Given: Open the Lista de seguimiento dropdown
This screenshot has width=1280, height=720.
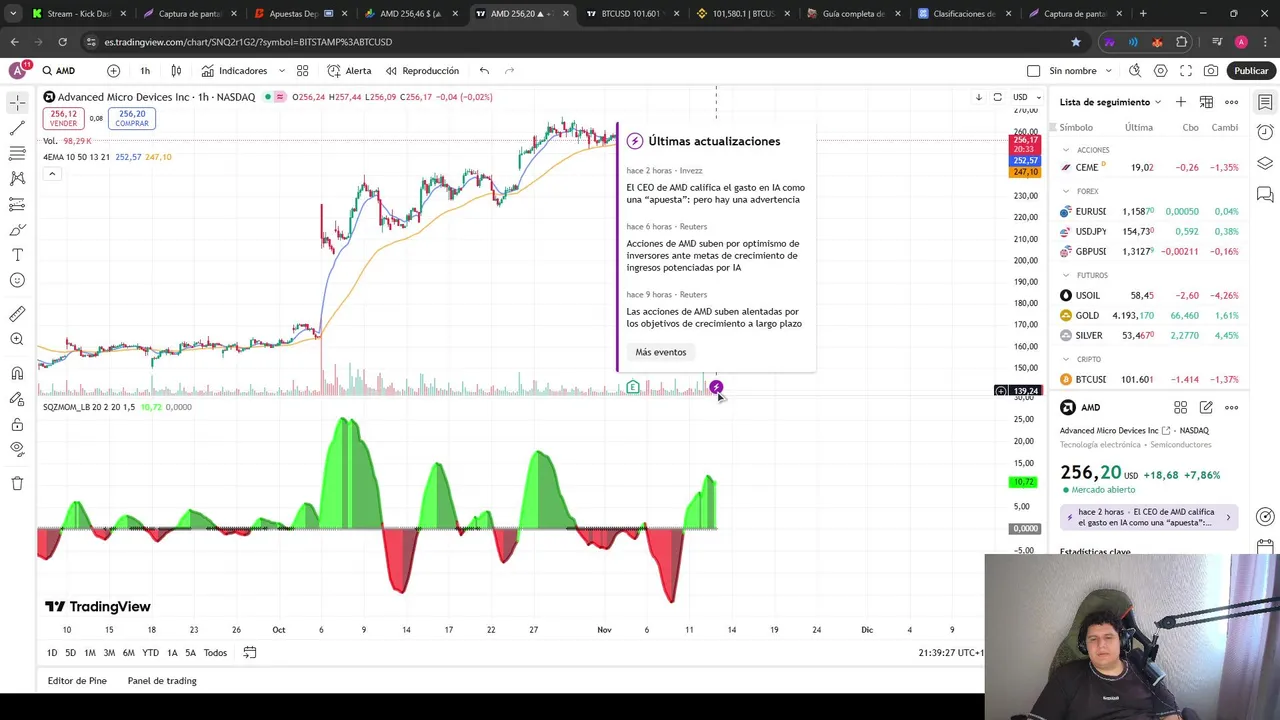Looking at the screenshot, I should pos(1110,102).
